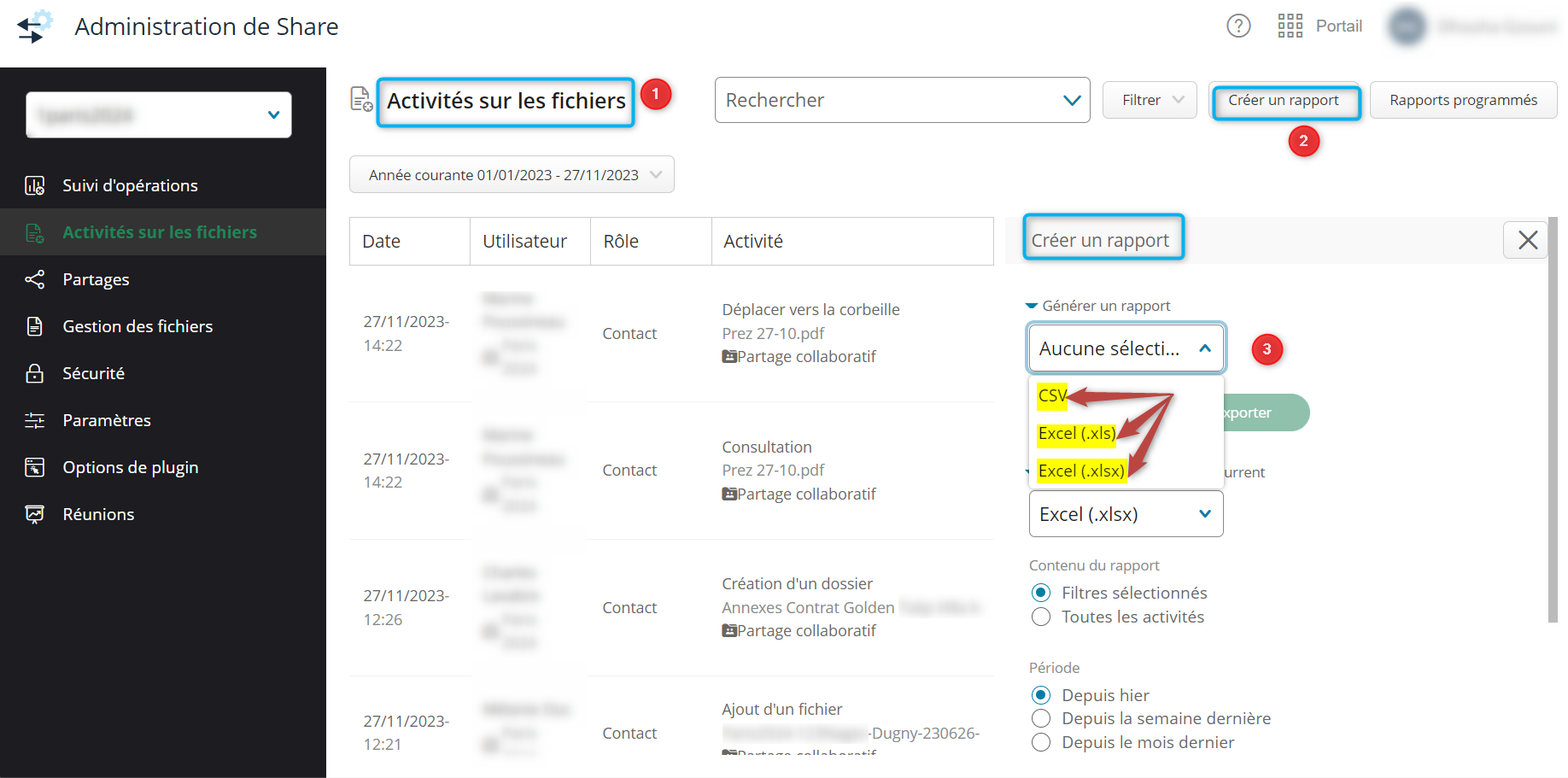The width and height of the screenshot is (1568, 778).
Task: Select the Depuis le mois dernier option
Action: 1040,742
